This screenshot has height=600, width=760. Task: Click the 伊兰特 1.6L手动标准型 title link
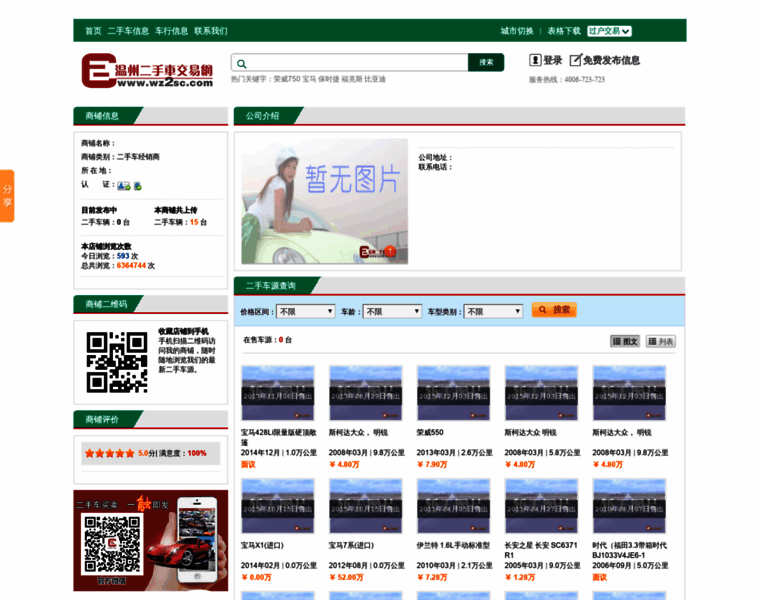click(453, 545)
